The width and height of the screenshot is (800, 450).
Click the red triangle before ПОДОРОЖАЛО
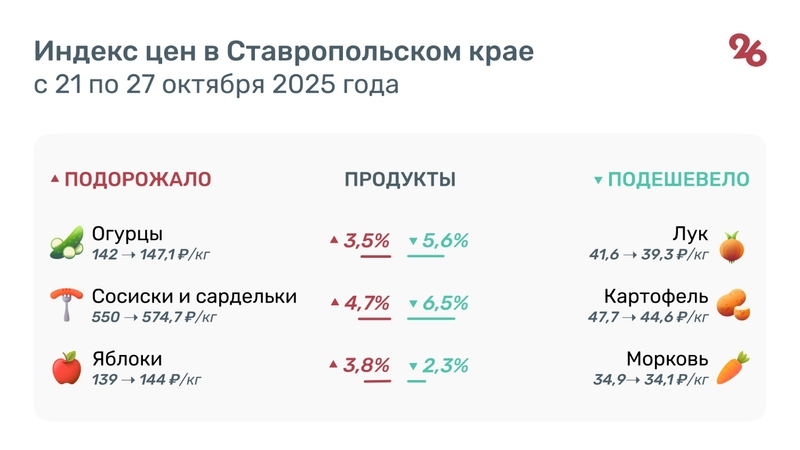pos(55,180)
